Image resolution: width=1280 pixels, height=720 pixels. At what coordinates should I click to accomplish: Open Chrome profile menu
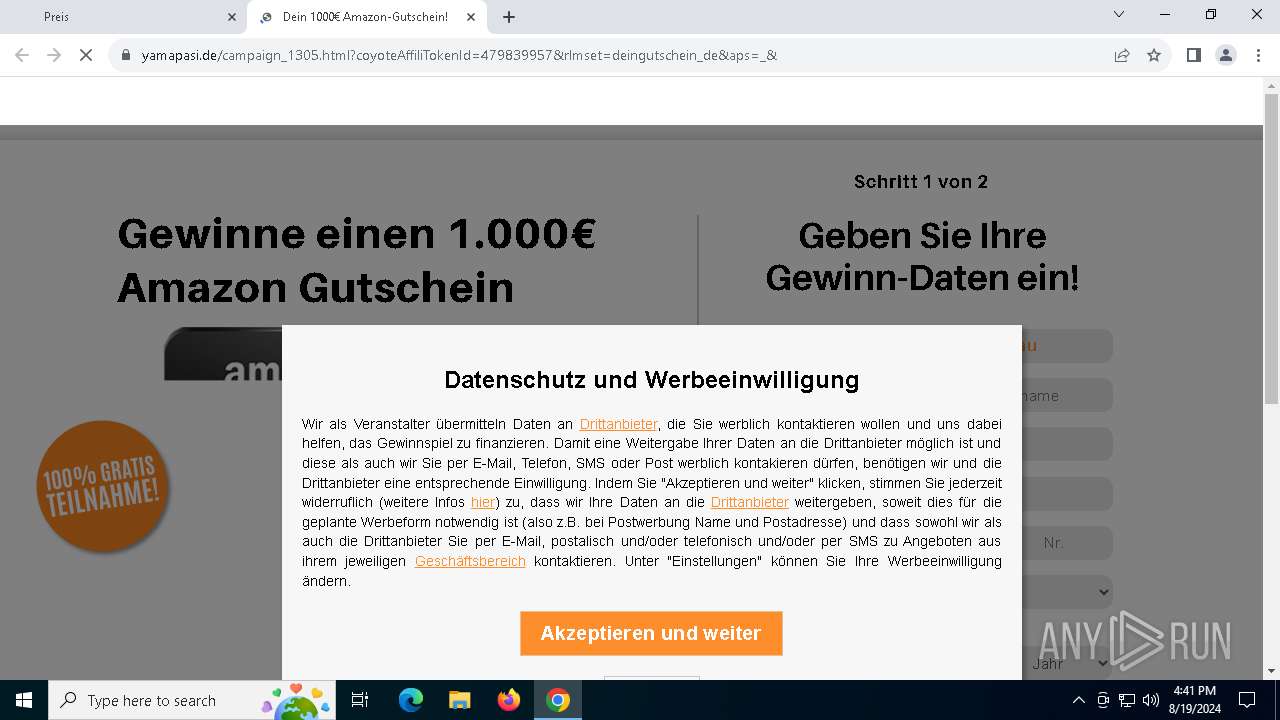pyautogui.click(x=1225, y=55)
